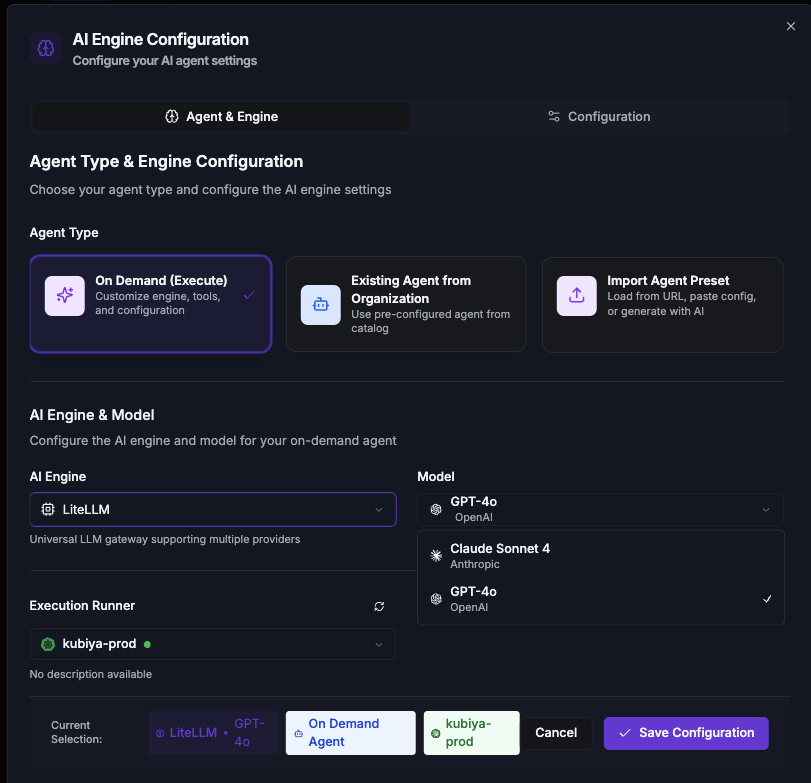811x783 pixels.
Task: Click the brain icon in Agent & Engine tab
Action: [x=172, y=116]
